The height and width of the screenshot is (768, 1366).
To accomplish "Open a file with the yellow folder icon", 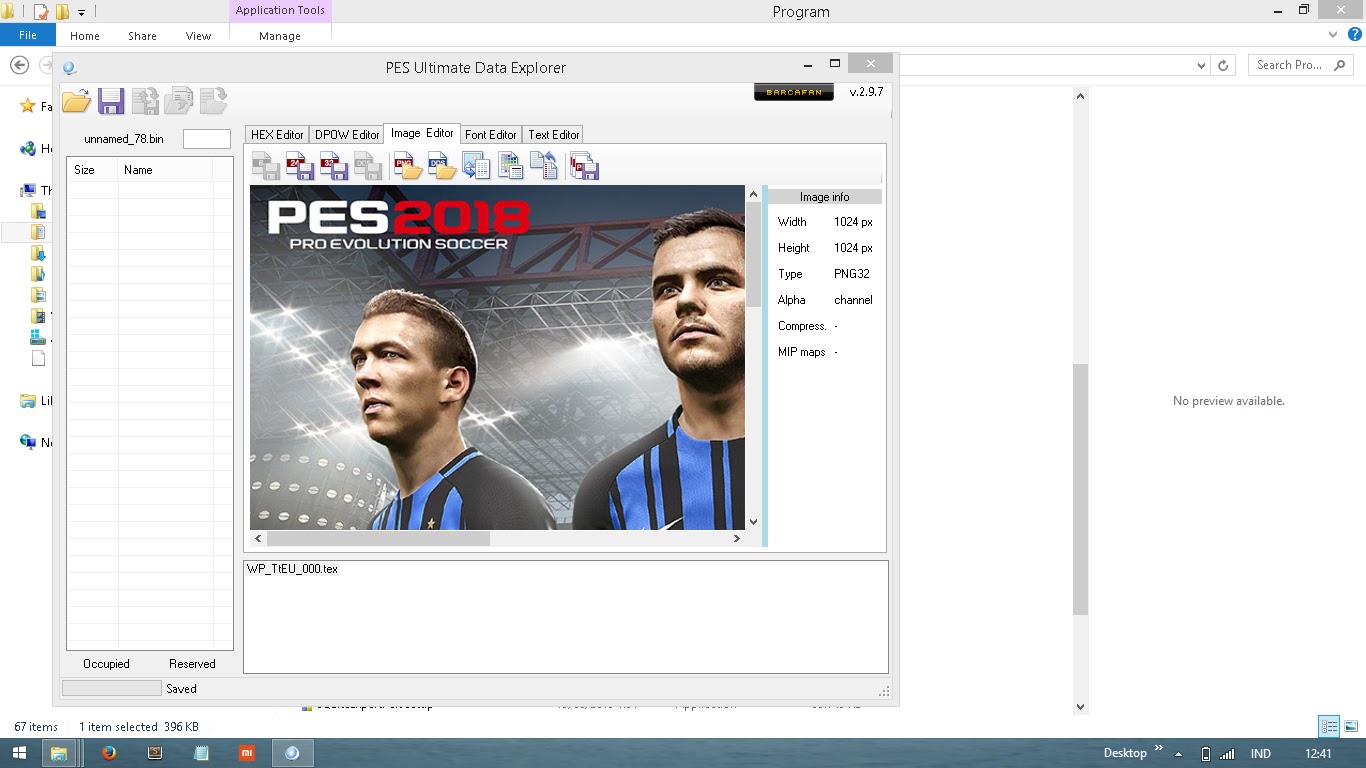I will pos(77,101).
